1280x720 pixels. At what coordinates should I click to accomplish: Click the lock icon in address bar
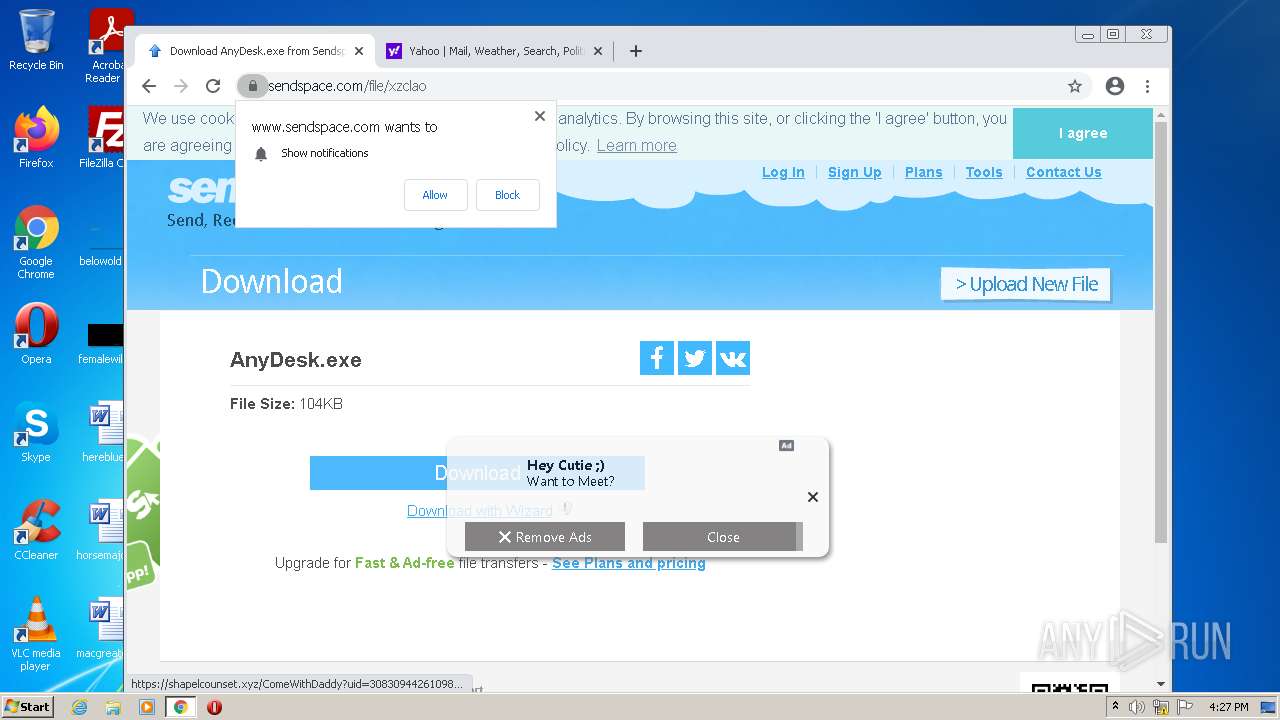pyautogui.click(x=252, y=86)
